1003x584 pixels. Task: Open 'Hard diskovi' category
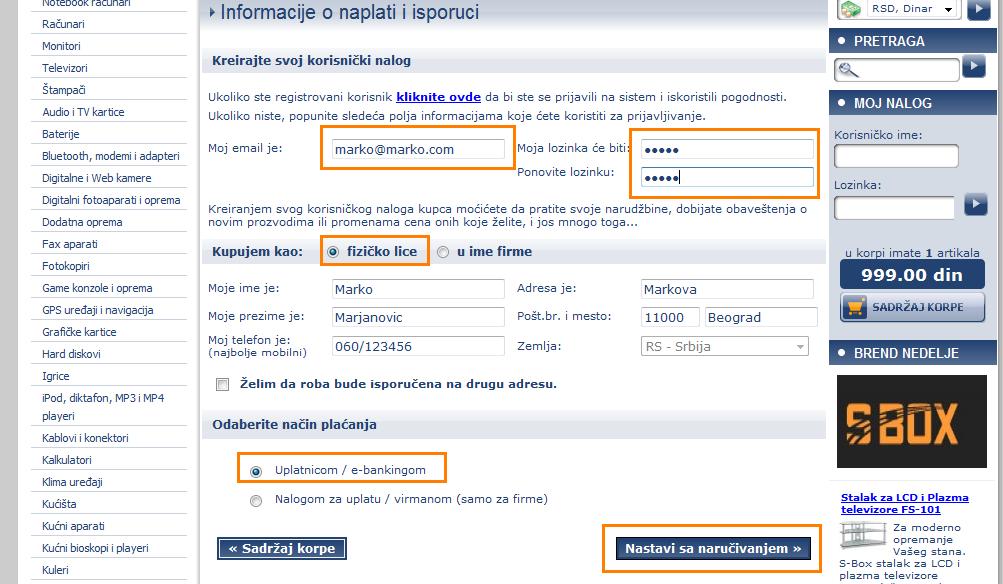(71, 354)
